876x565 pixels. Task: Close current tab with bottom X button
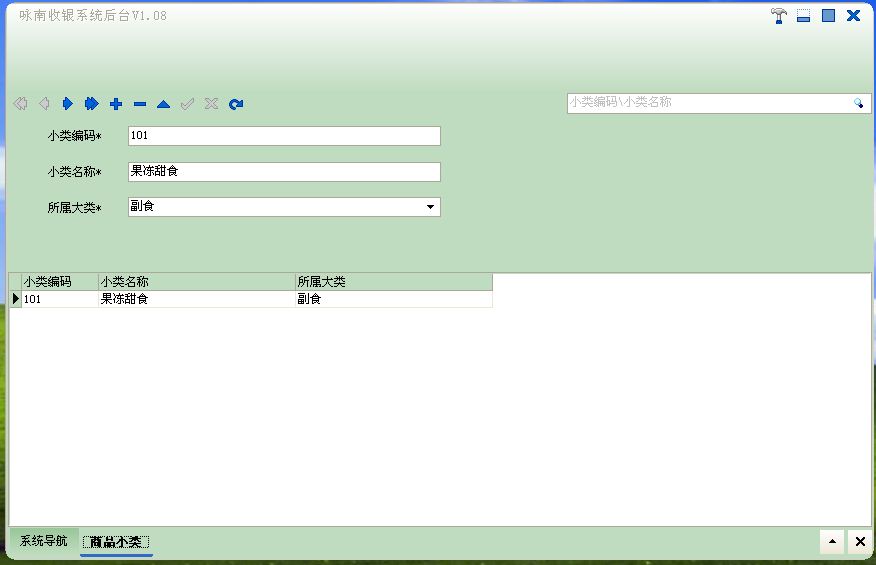[x=860, y=541]
